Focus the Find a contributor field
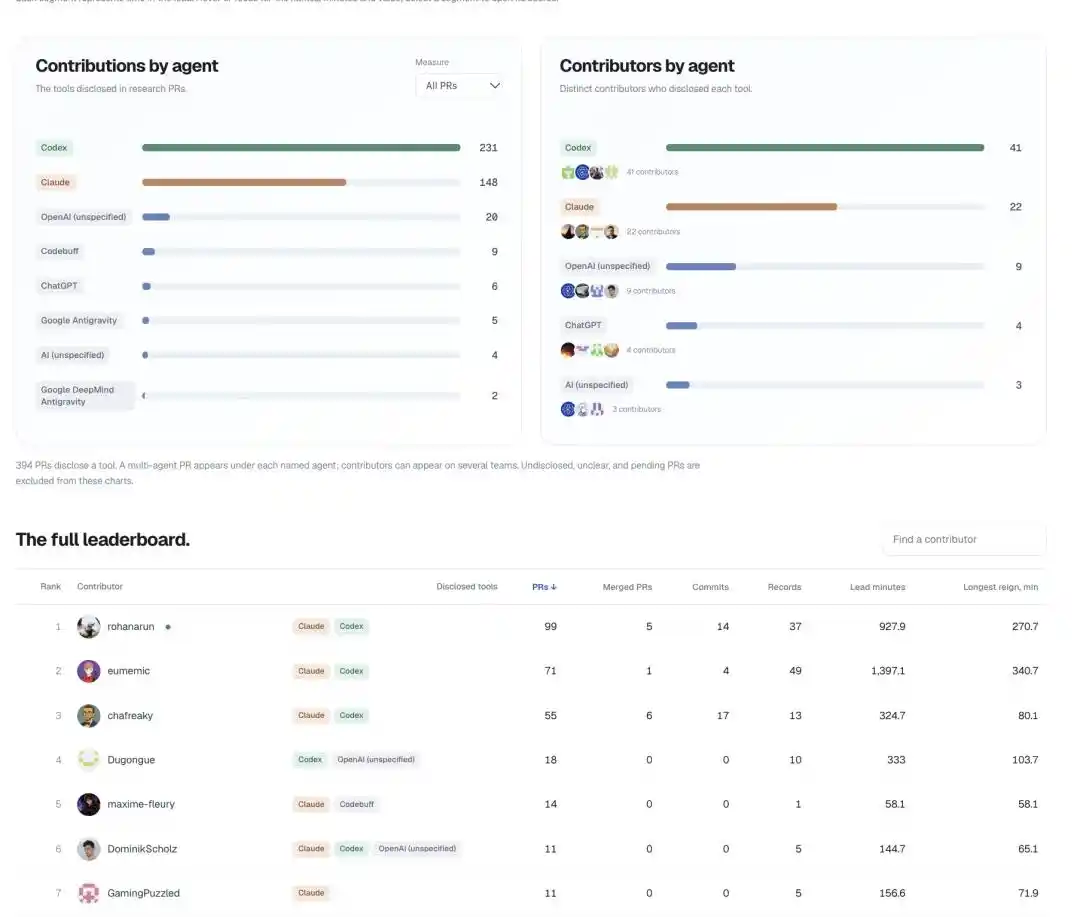Viewport: 1080px width, 917px height. (964, 539)
